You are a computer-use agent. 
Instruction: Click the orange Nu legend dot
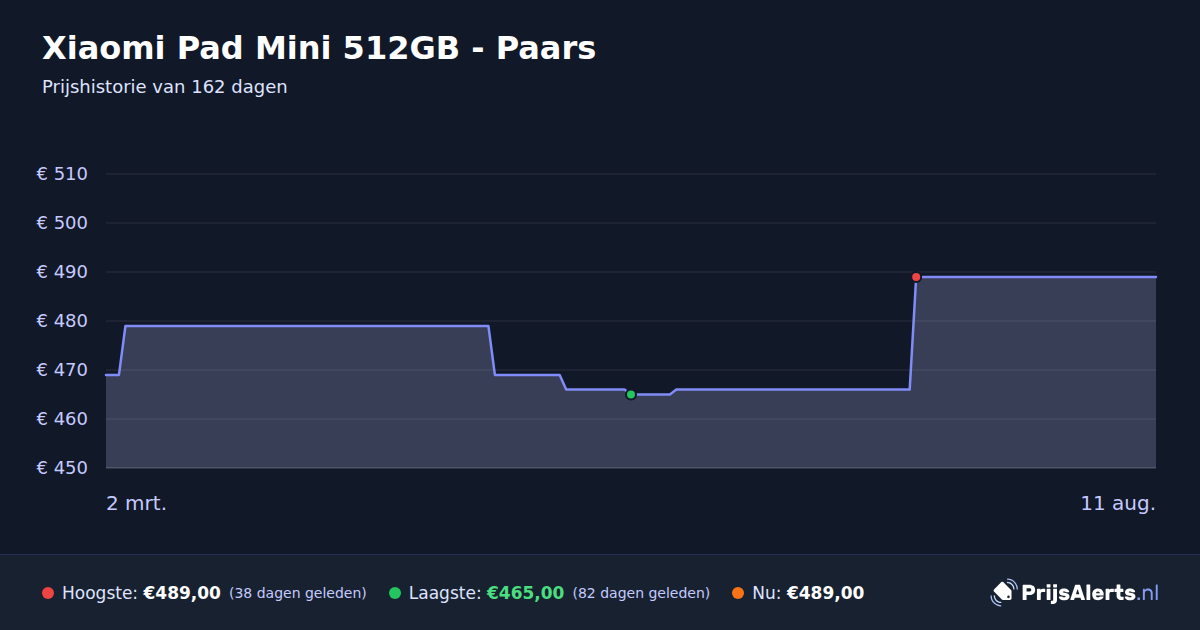[x=738, y=593]
